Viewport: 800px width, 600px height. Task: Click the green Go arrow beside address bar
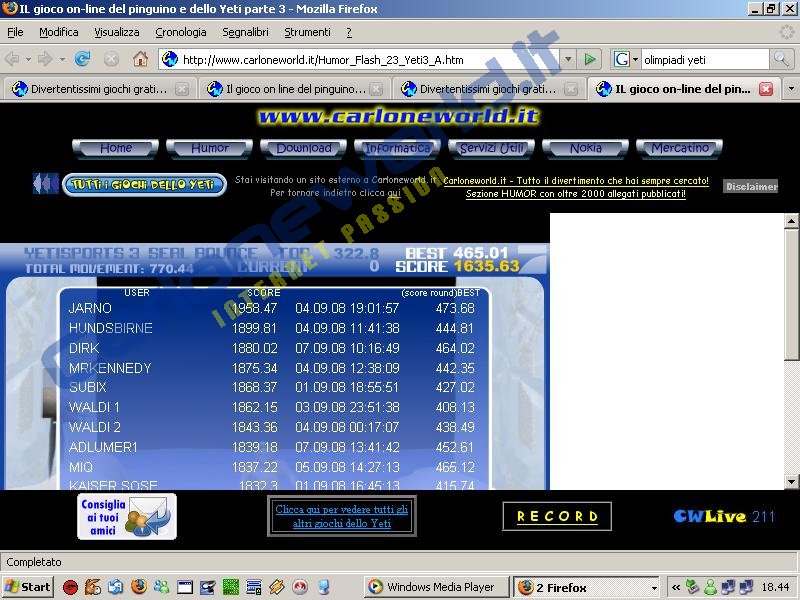[590, 60]
